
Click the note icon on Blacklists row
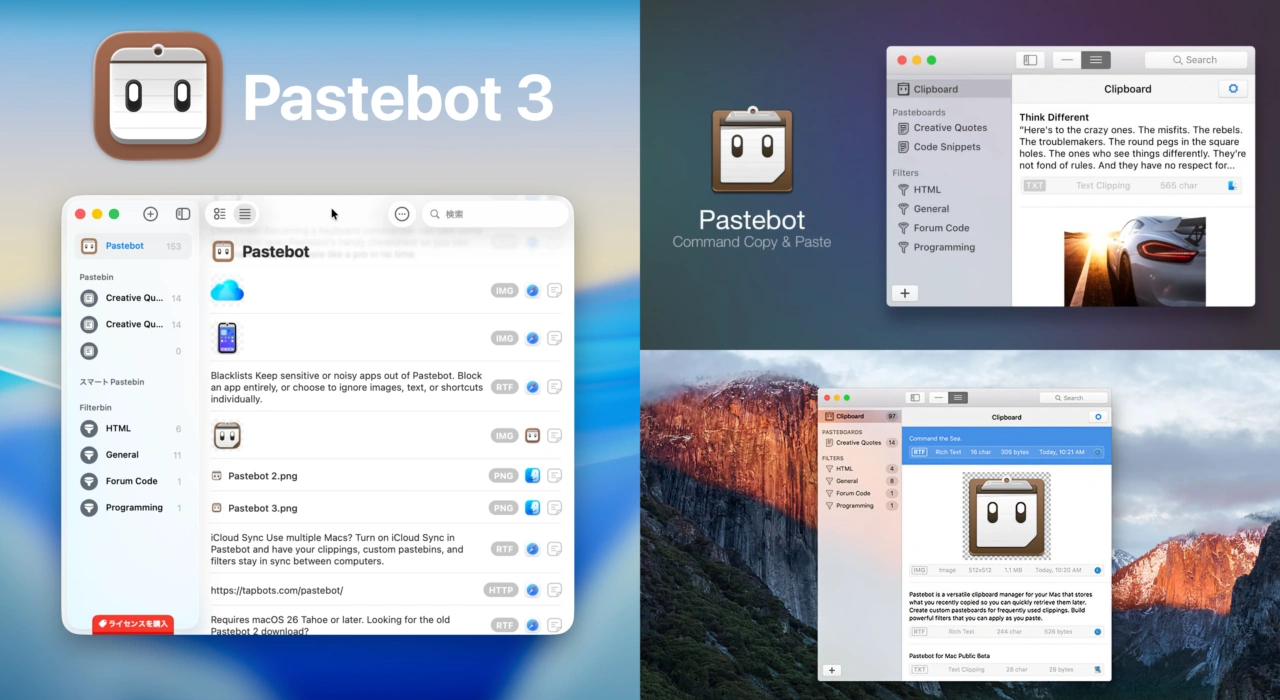[554, 386]
